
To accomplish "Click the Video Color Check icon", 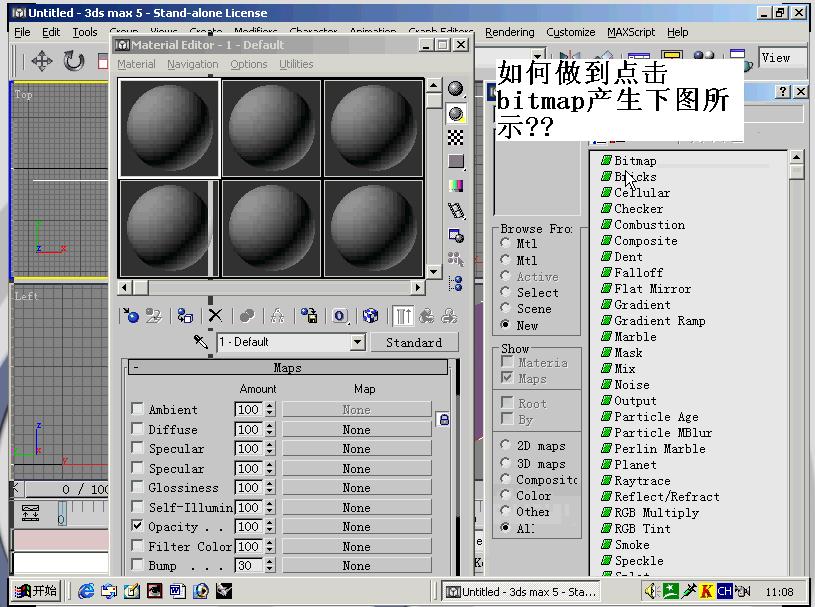I will (x=456, y=186).
